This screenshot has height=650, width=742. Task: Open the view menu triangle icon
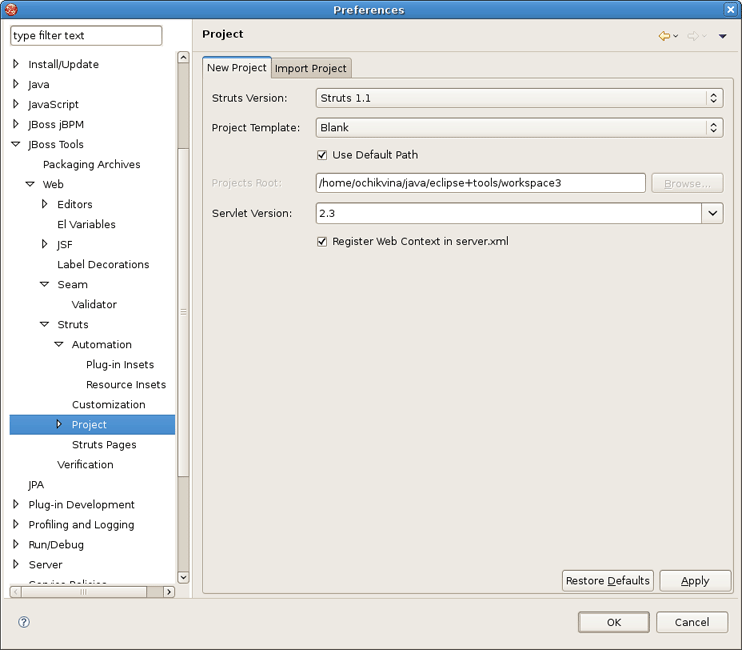[x=723, y=36]
